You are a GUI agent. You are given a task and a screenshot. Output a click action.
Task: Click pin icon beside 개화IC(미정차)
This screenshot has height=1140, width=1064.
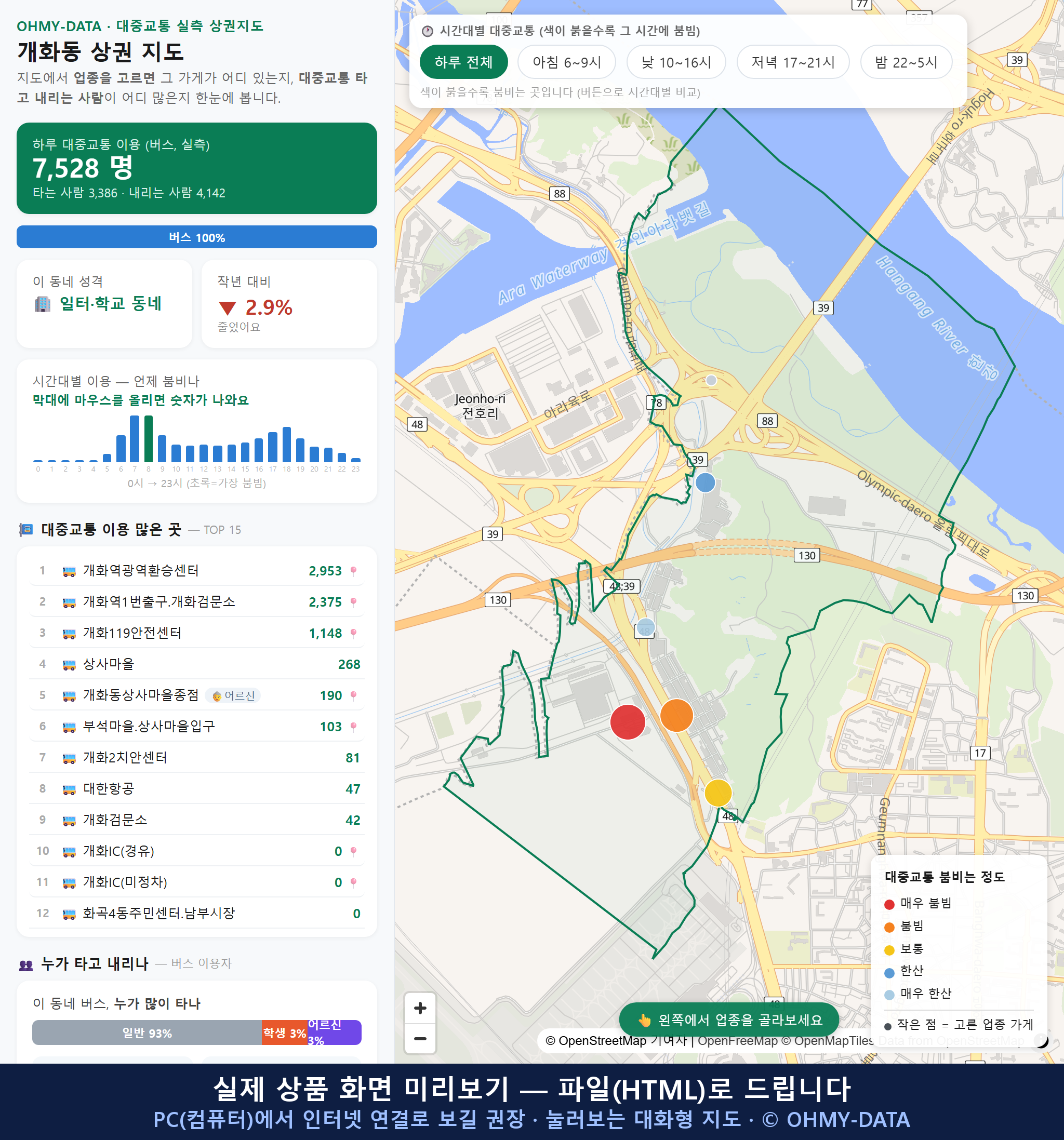(353, 882)
